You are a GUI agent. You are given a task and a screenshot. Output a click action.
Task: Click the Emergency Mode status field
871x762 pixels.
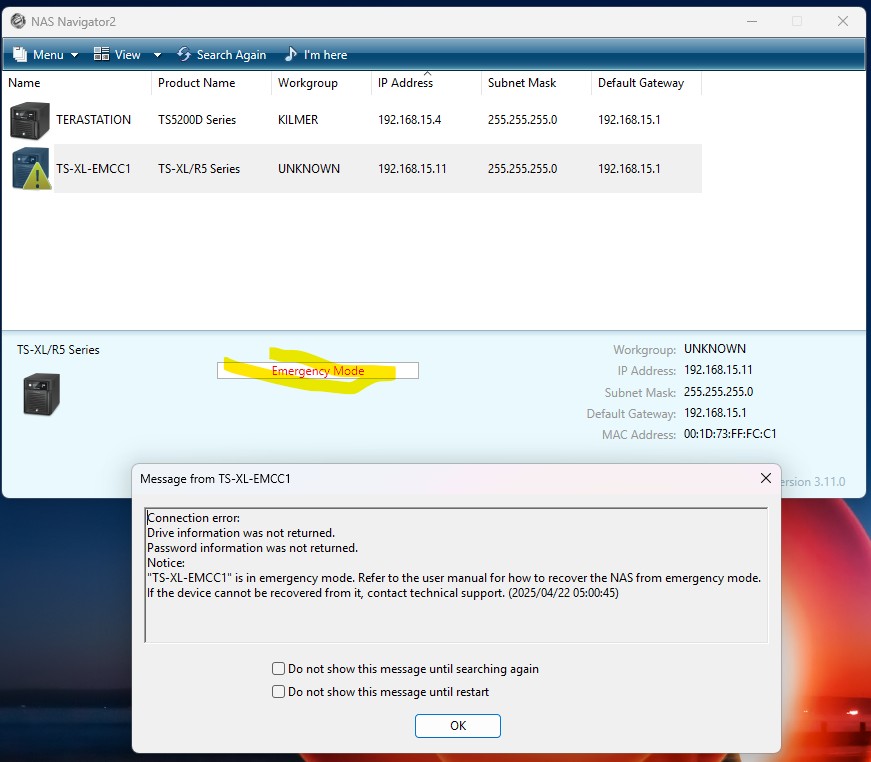pyautogui.click(x=318, y=370)
